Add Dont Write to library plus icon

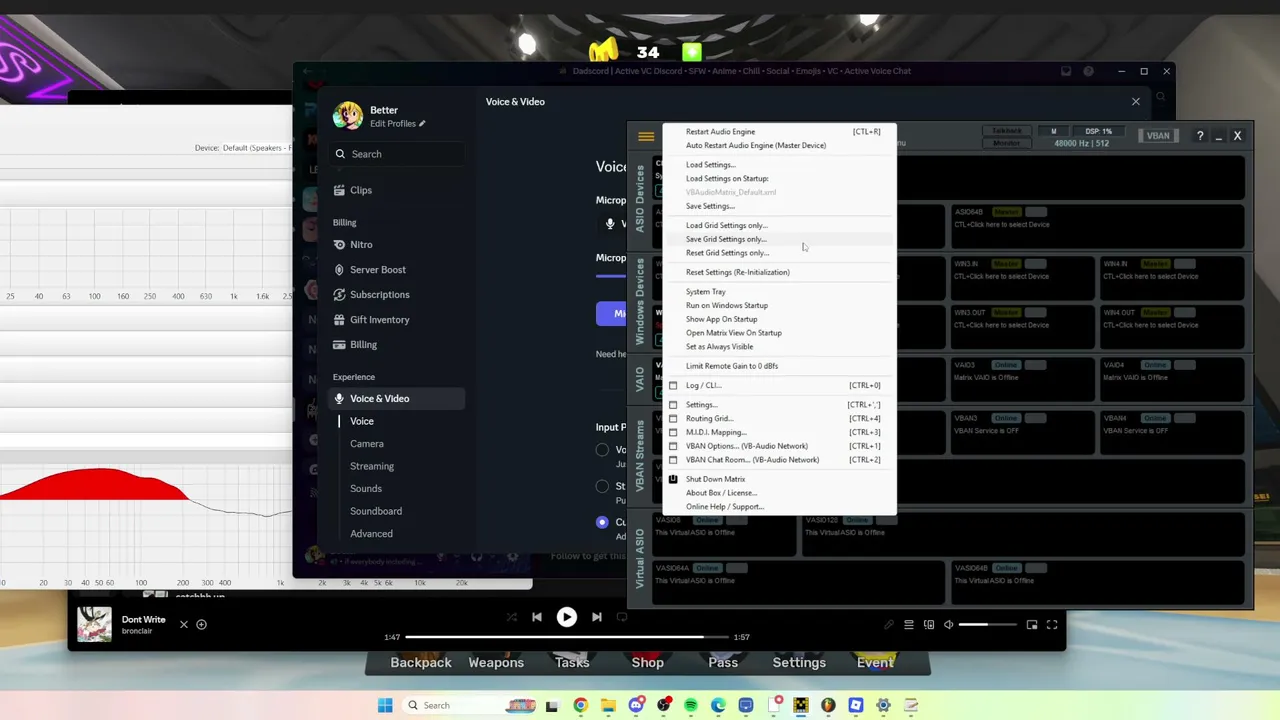pos(201,625)
